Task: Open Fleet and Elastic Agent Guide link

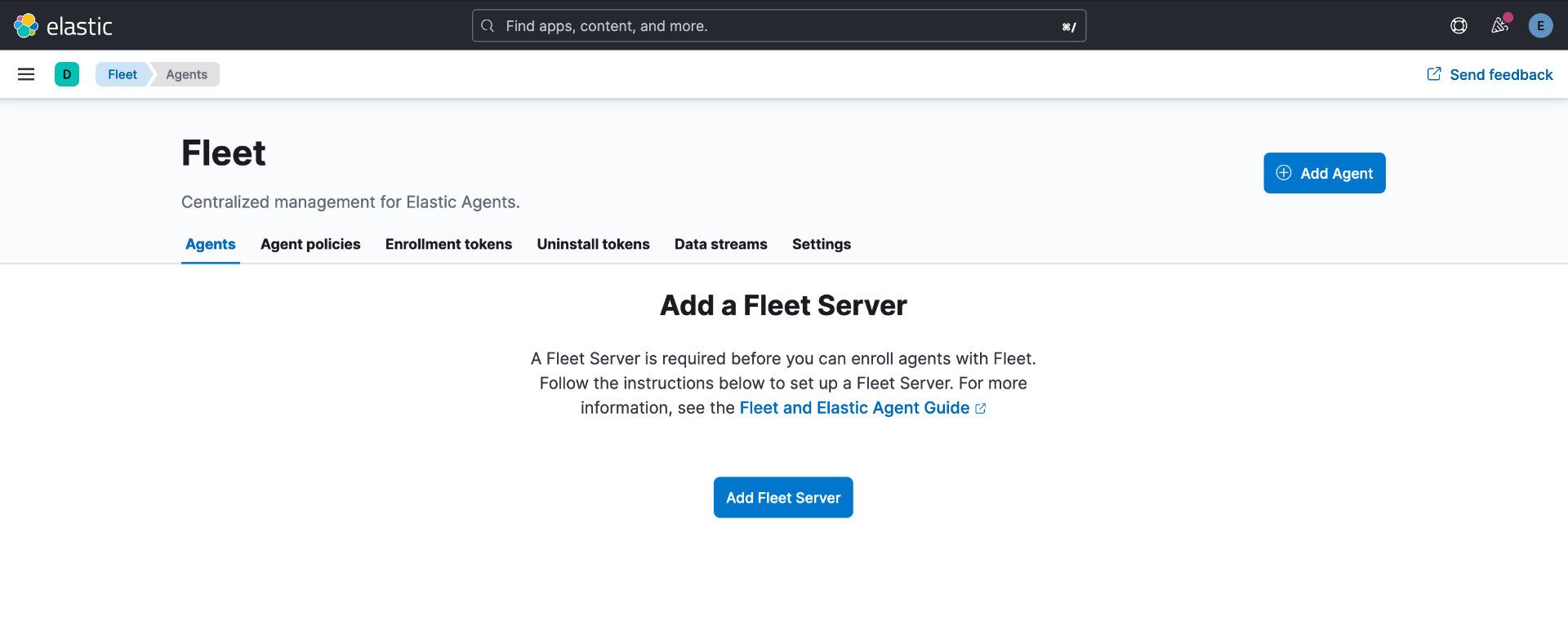Action: point(854,408)
